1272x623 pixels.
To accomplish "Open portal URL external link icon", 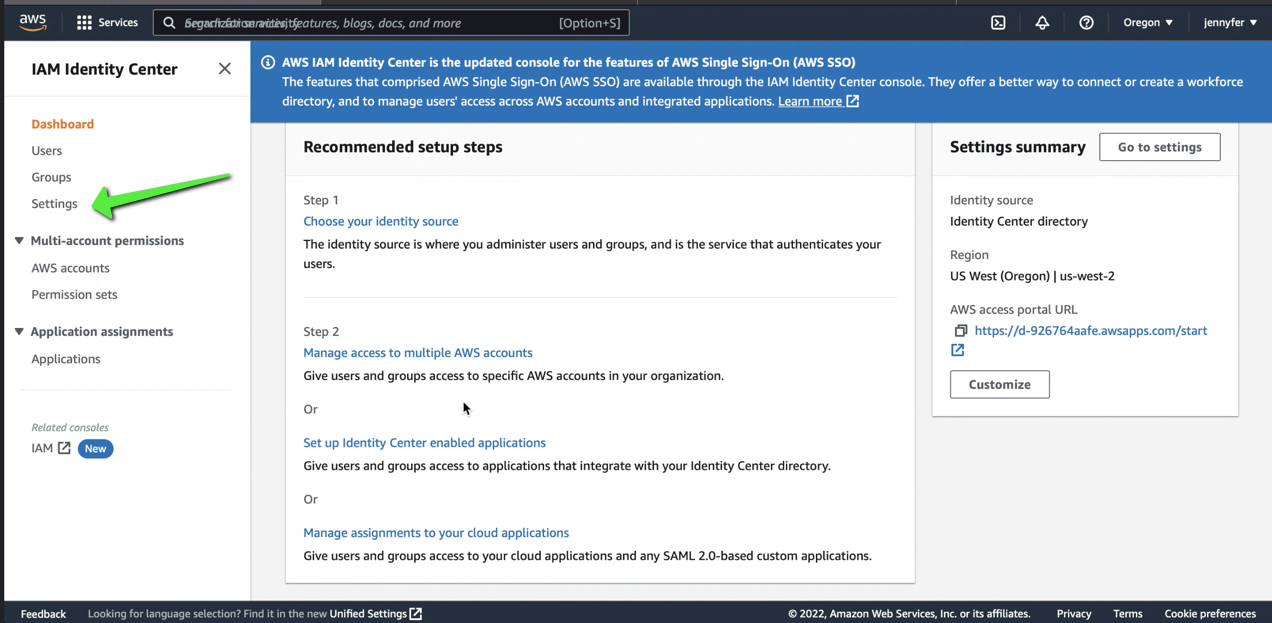I will point(957,350).
